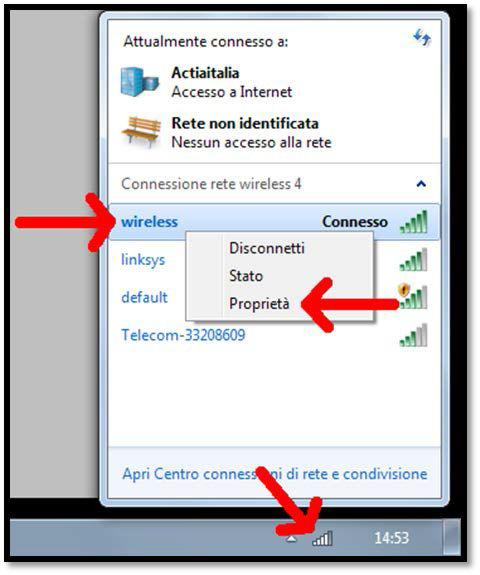The image size is (480, 575).
Task: Click the refresh network list icon
Action: [422, 37]
